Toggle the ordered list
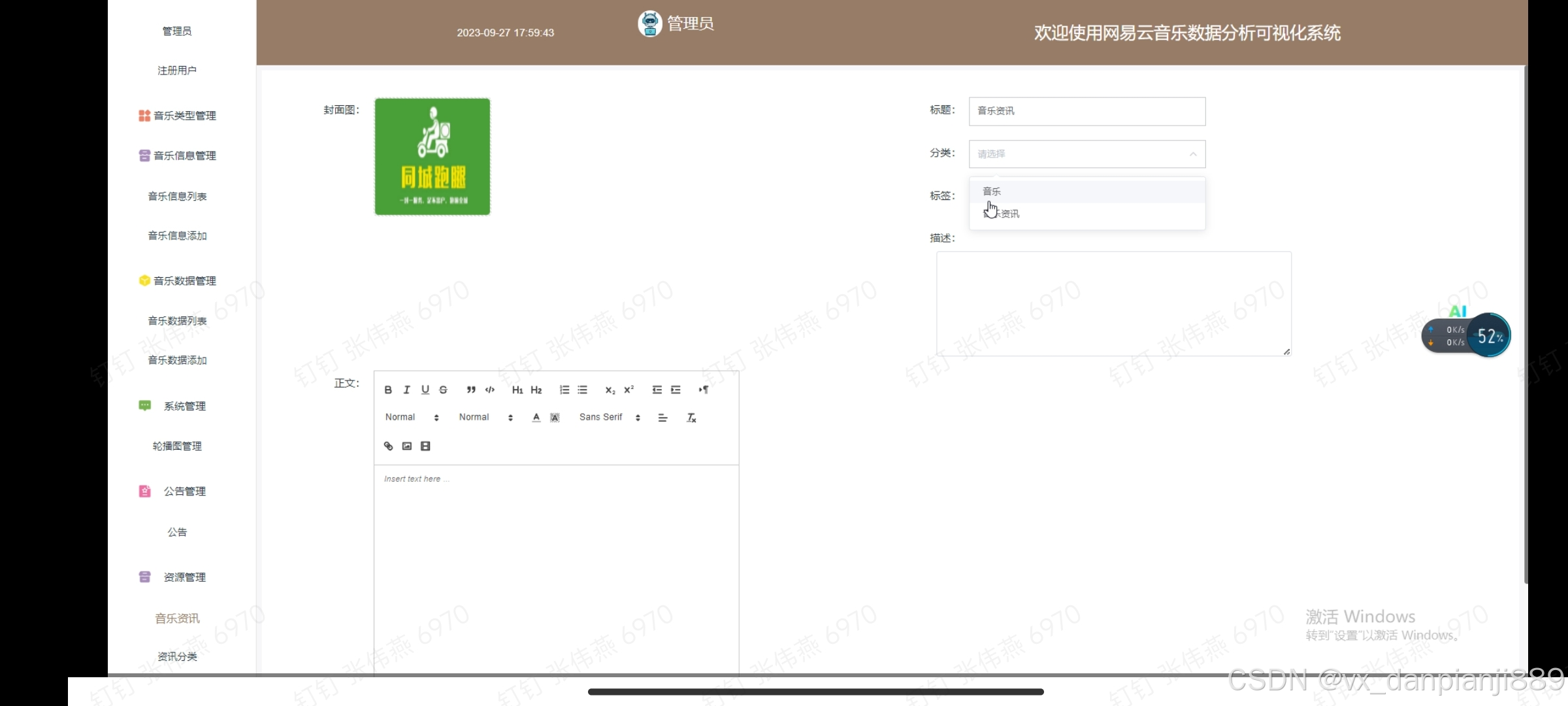 (x=564, y=390)
